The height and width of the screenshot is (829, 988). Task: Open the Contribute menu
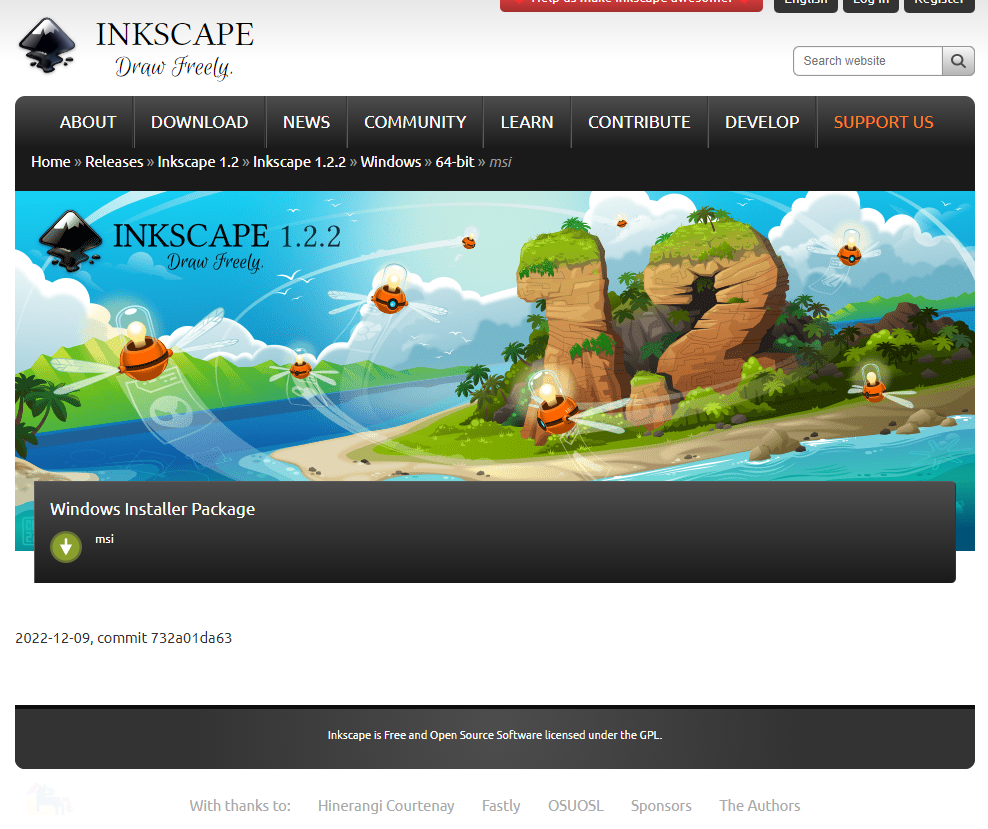pos(639,122)
